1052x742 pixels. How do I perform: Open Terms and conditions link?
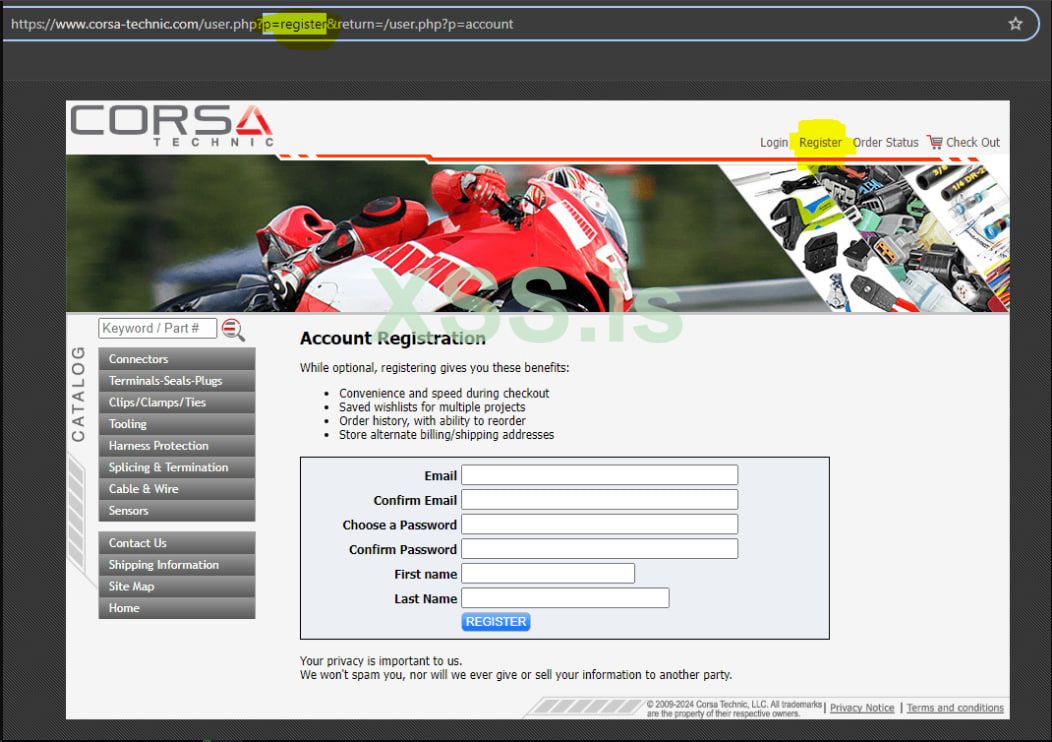955,708
